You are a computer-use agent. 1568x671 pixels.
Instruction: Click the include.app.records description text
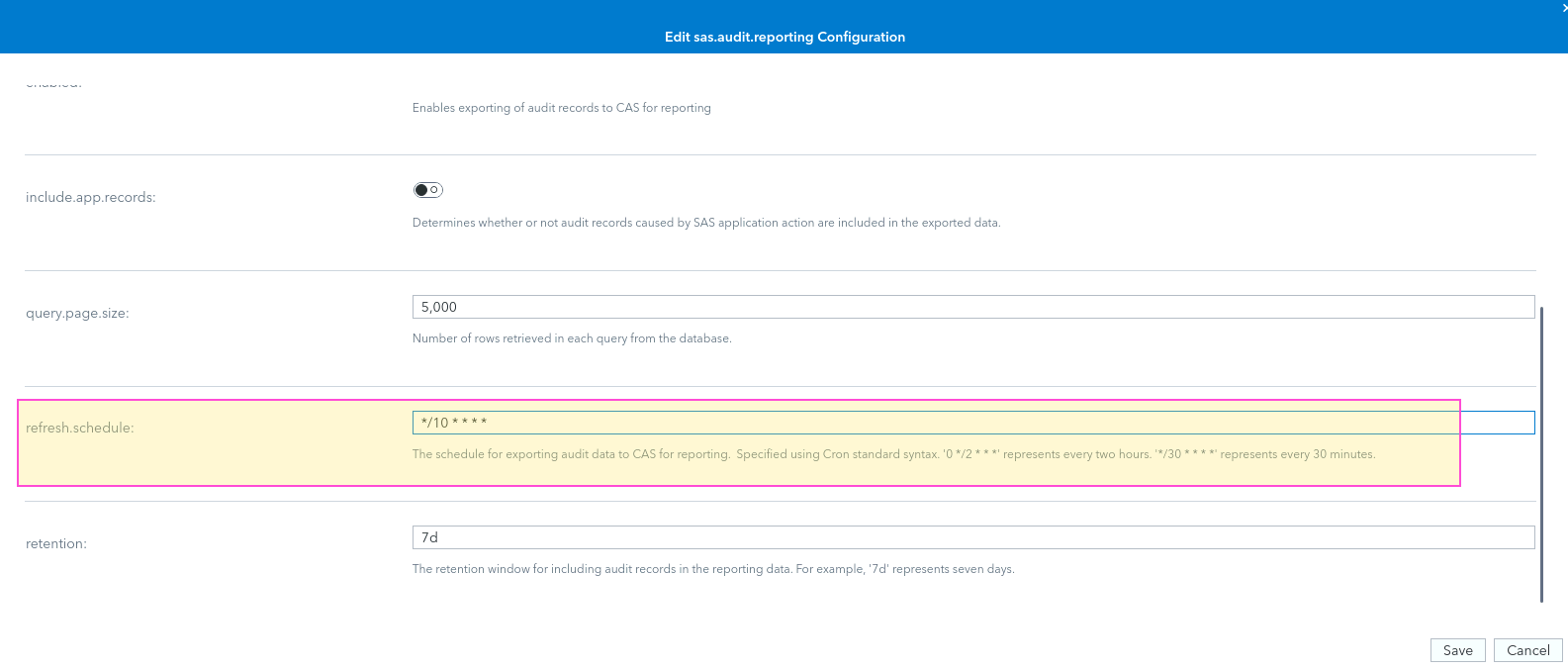pyautogui.click(x=705, y=223)
